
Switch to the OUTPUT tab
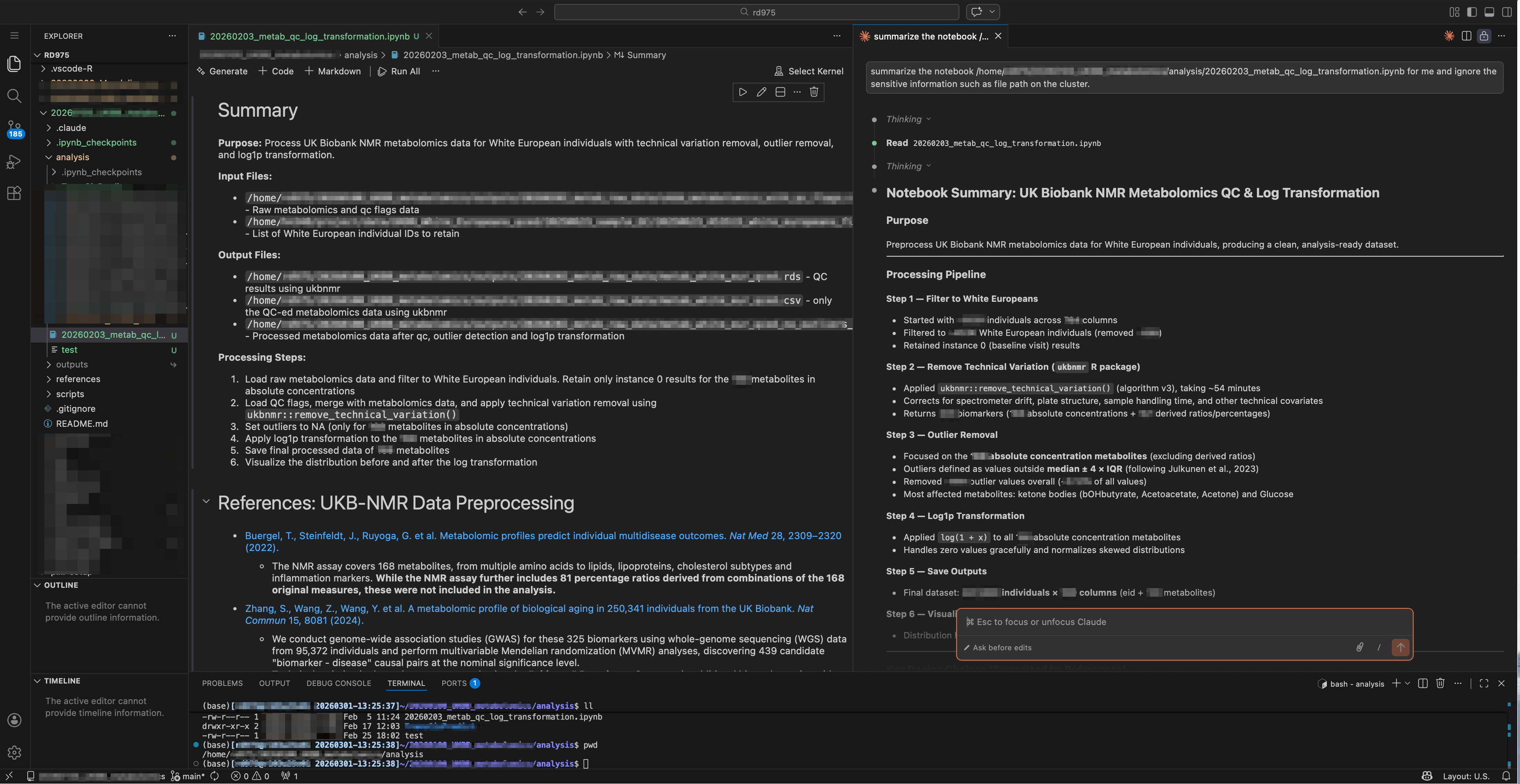point(275,683)
